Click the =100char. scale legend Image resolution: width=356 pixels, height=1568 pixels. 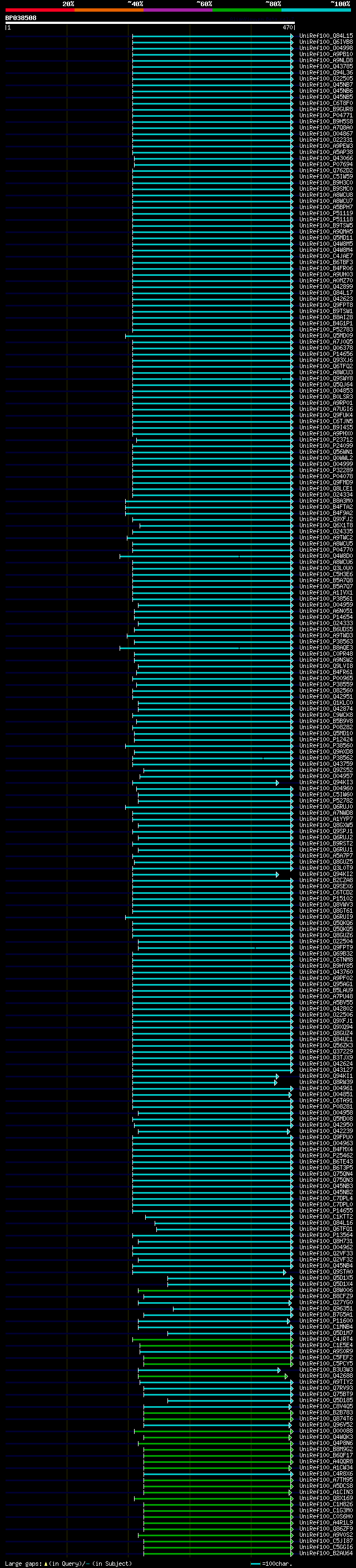(271, 1563)
